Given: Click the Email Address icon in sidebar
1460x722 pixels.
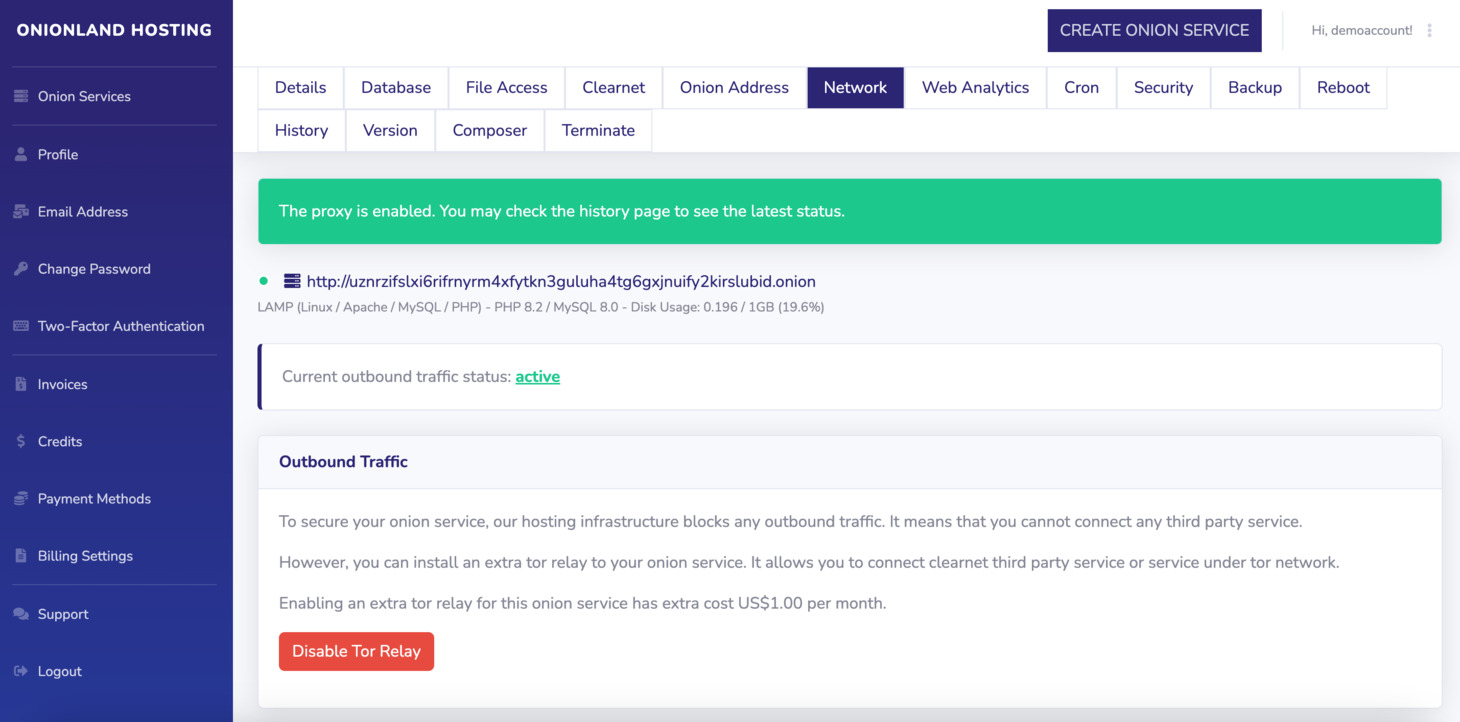Looking at the screenshot, I should 21,211.
